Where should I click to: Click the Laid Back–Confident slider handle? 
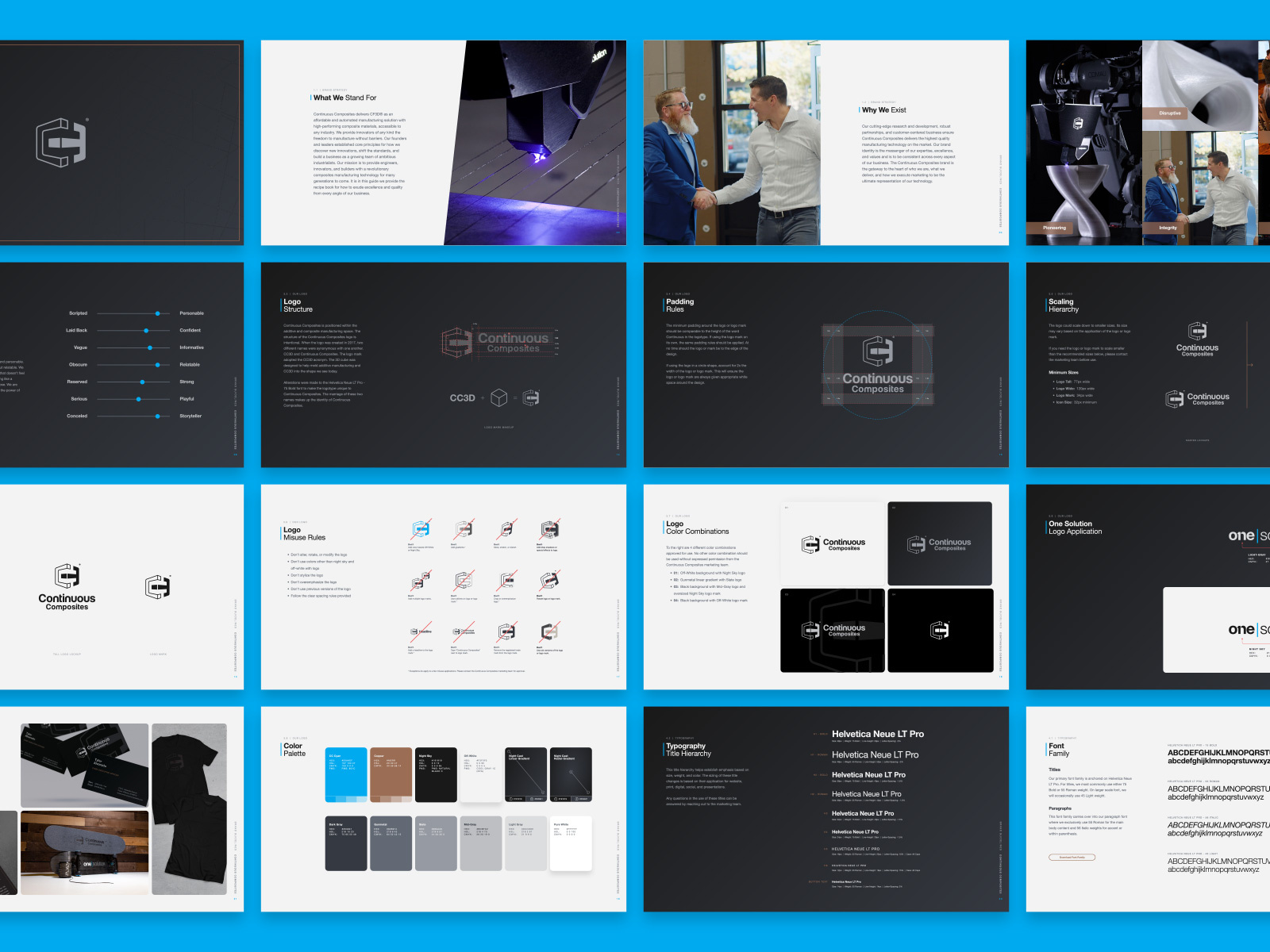(x=146, y=330)
